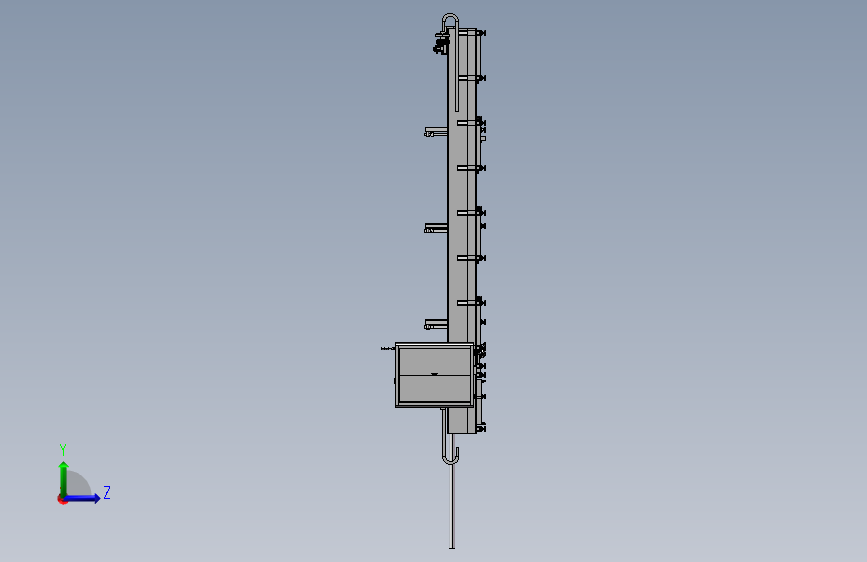Click the red origin ball of the orientation triad

click(62, 499)
